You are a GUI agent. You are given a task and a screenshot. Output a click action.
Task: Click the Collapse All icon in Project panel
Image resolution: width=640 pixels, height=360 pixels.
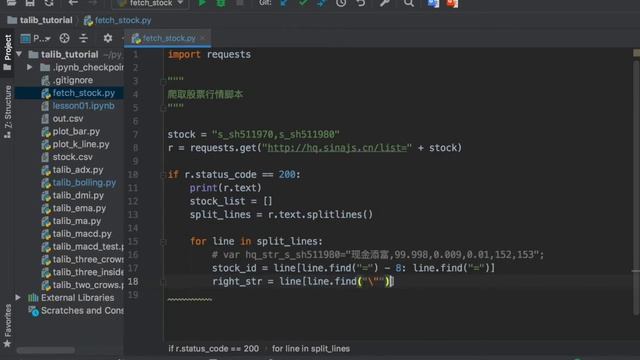83,38
